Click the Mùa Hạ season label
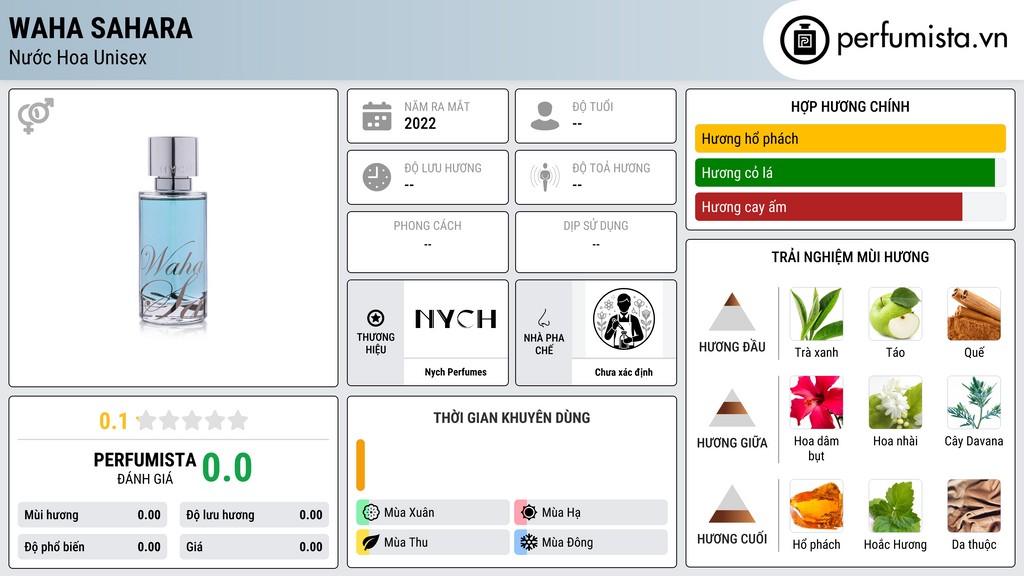The height and width of the screenshot is (576, 1024). [x=561, y=513]
